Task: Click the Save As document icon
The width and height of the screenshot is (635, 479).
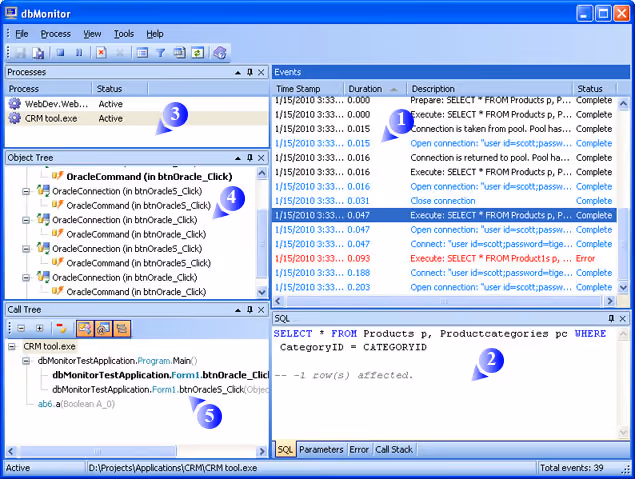Action: pyautogui.click(x=38, y=53)
